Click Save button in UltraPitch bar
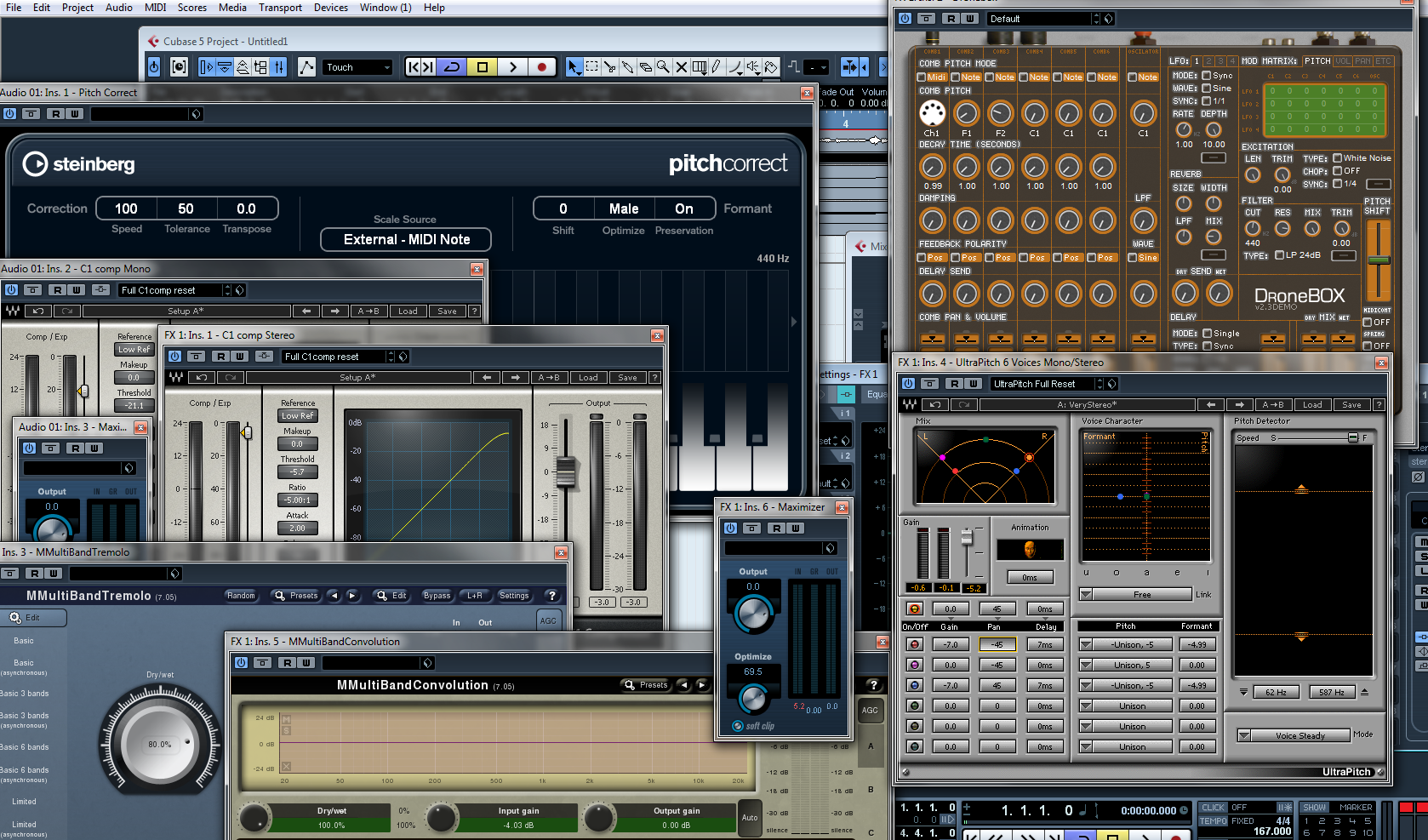 tap(1351, 405)
